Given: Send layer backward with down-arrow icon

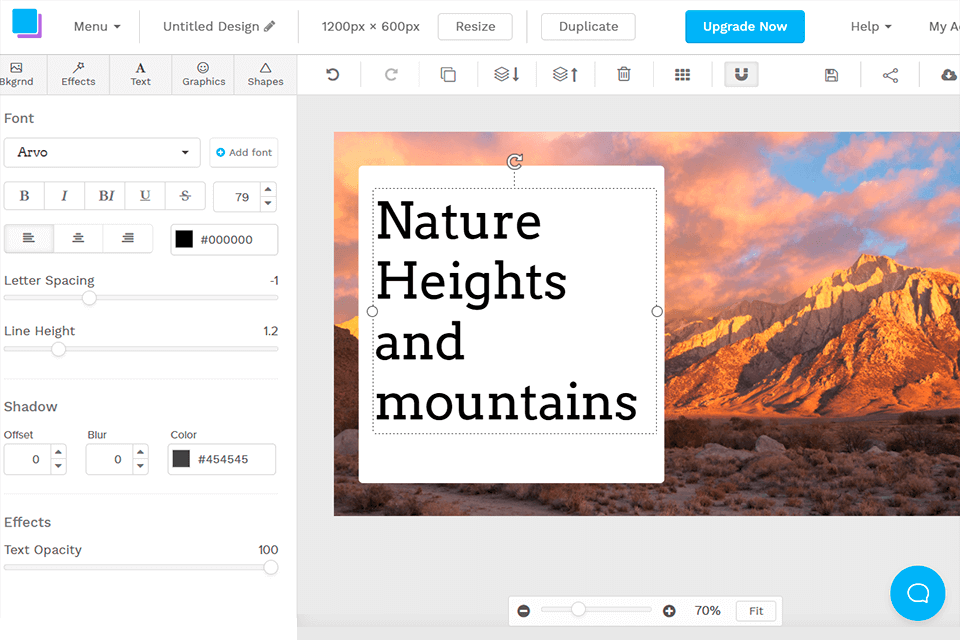Looking at the screenshot, I should (x=507, y=75).
